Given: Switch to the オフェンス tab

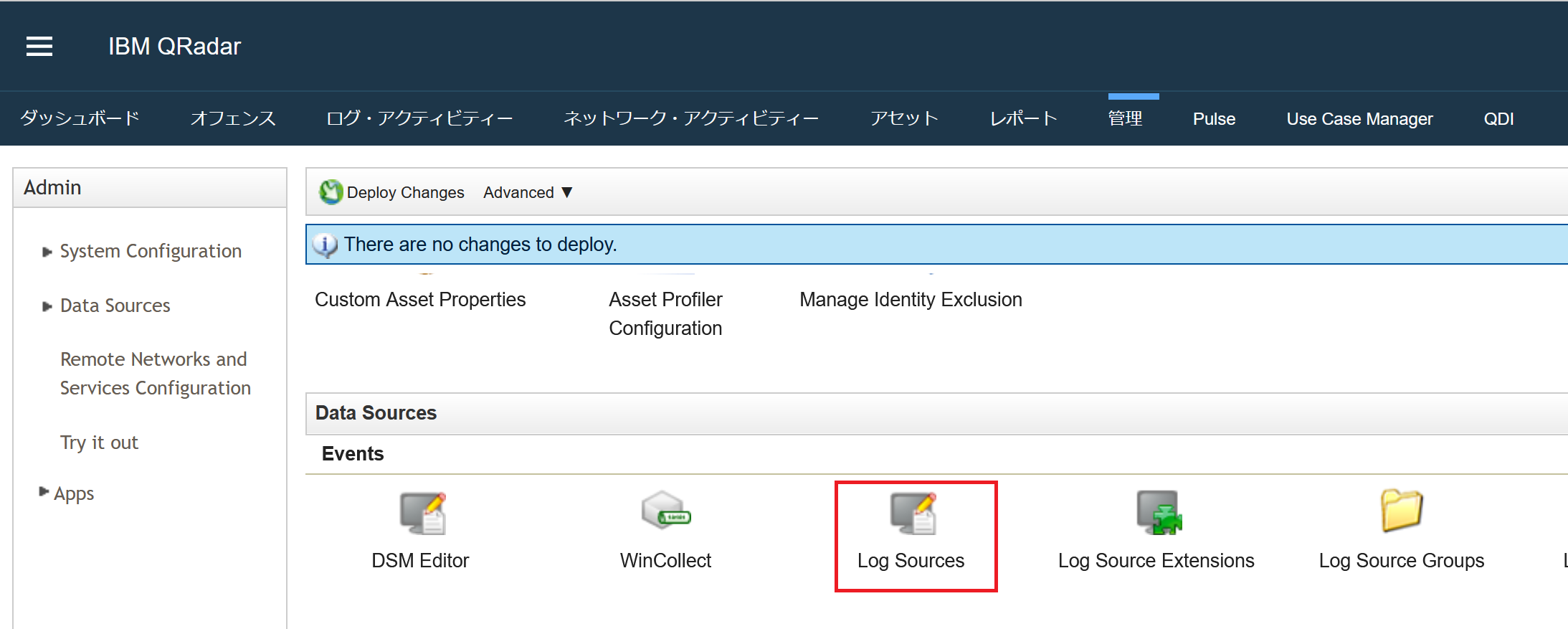Looking at the screenshot, I should point(233,118).
